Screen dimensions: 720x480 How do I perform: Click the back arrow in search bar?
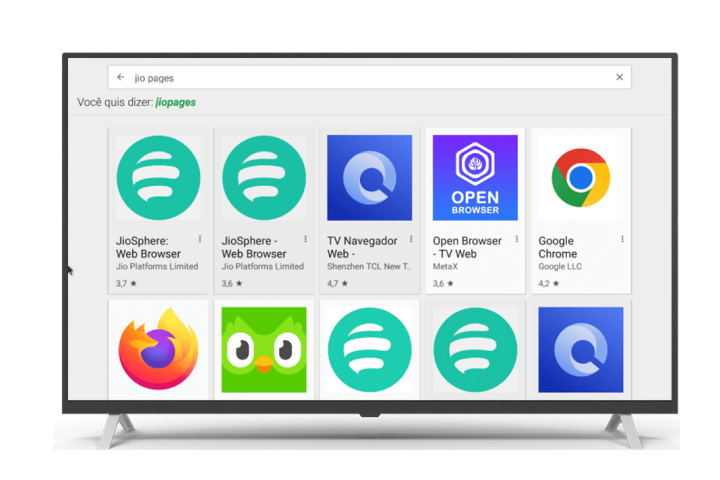[120, 77]
